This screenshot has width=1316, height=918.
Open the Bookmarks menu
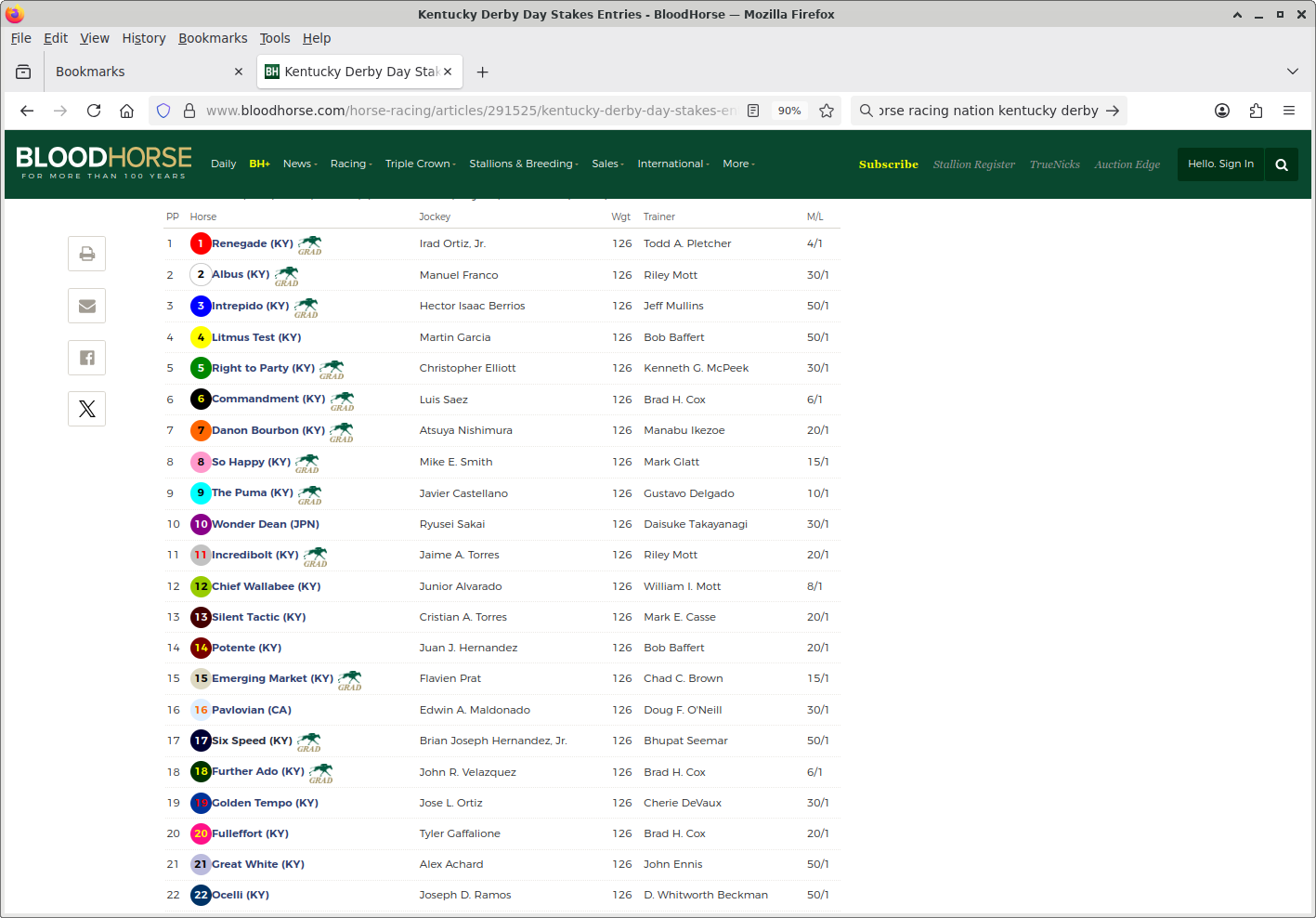coord(213,38)
